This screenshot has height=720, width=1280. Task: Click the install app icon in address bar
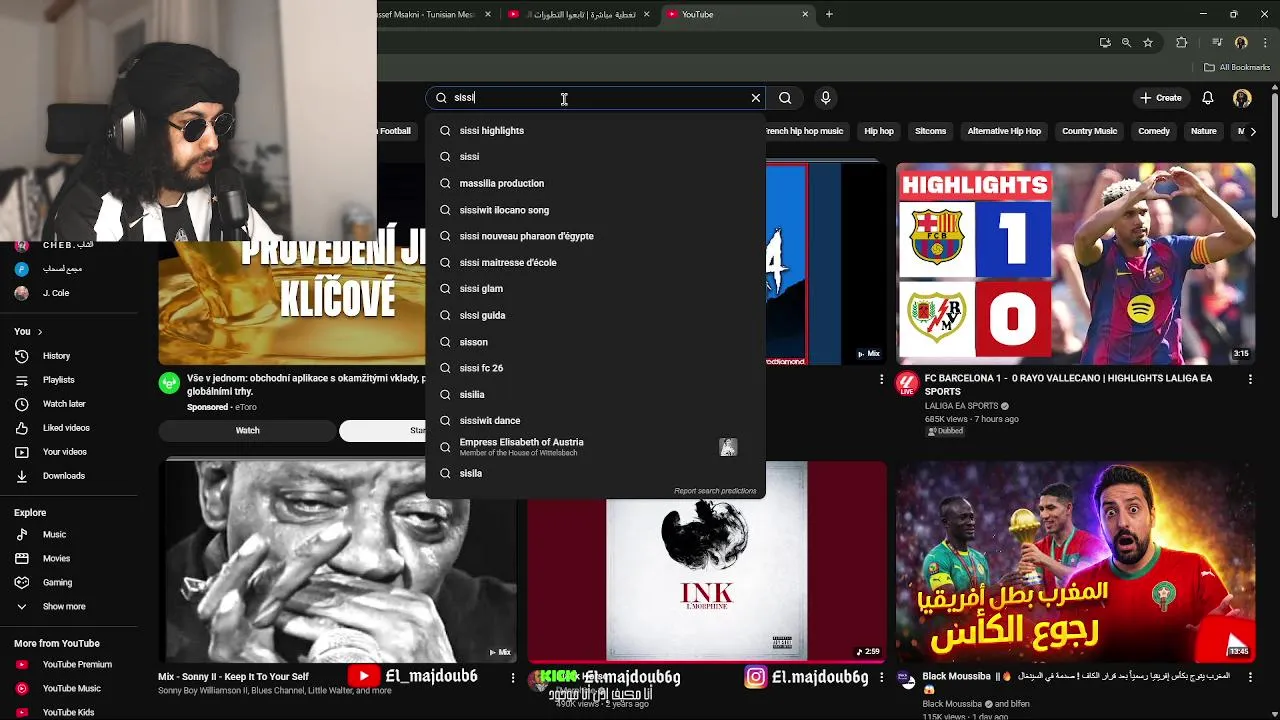1105,43
